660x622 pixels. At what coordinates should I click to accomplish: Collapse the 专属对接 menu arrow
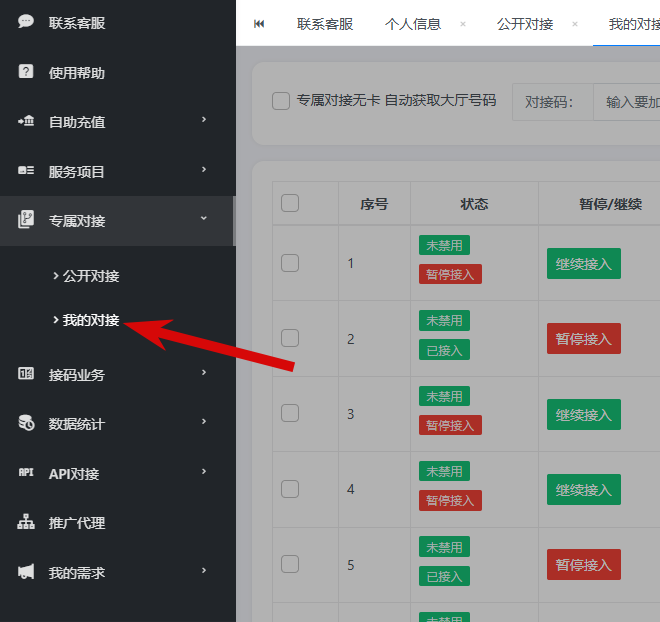point(204,218)
